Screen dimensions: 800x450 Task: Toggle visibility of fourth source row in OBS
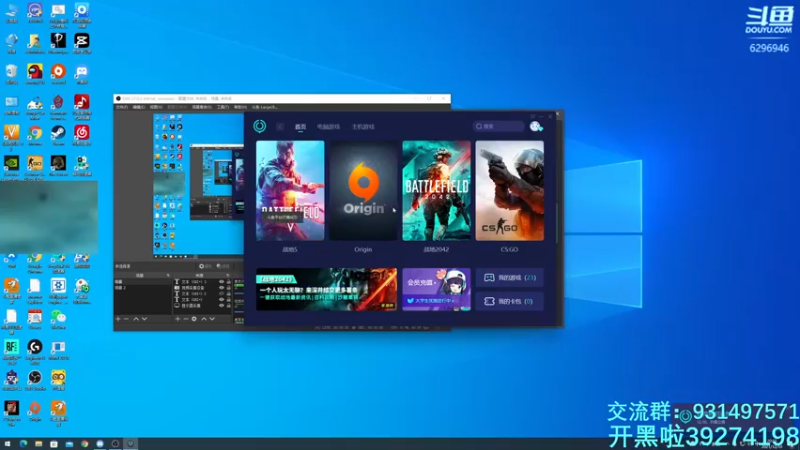[x=221, y=300]
